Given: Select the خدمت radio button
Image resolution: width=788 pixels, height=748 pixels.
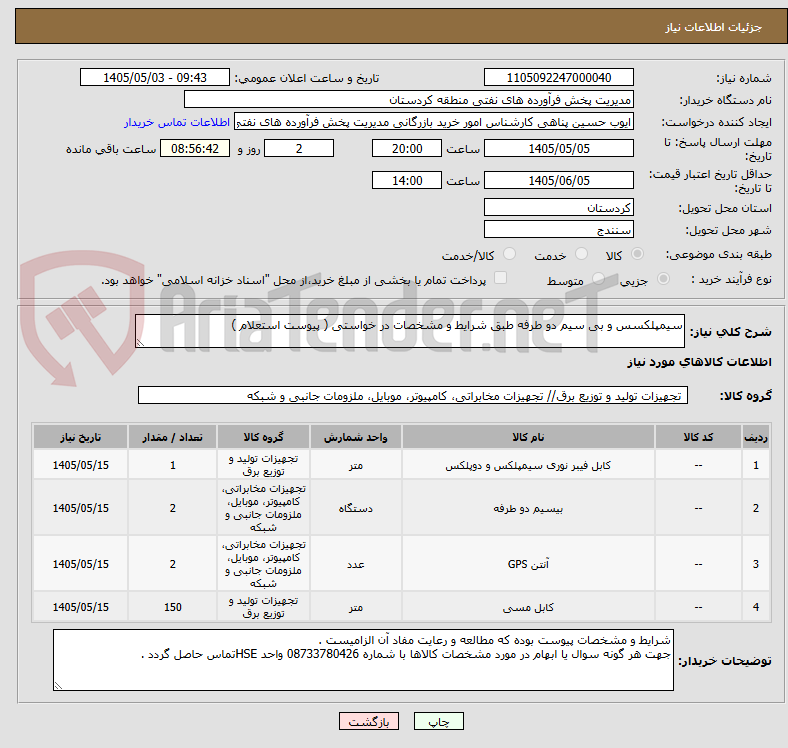Looking at the screenshot, I should tap(581, 254).
